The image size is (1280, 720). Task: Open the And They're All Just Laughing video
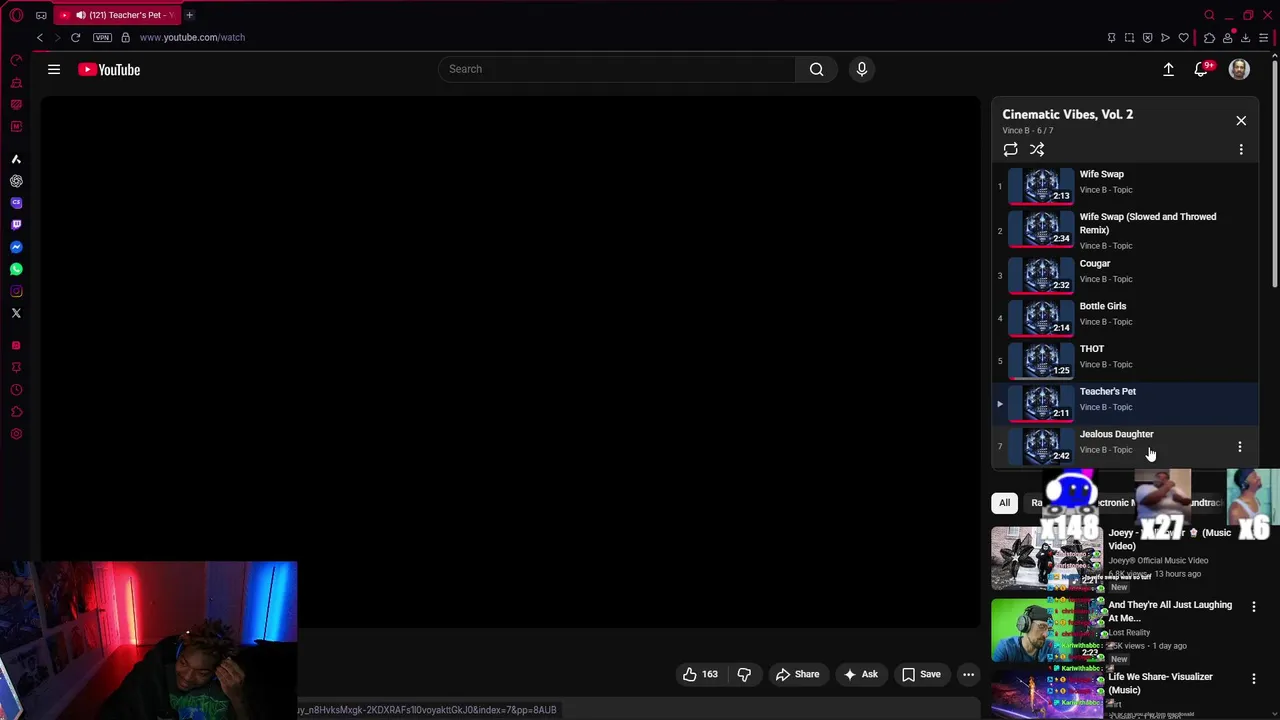1169,611
